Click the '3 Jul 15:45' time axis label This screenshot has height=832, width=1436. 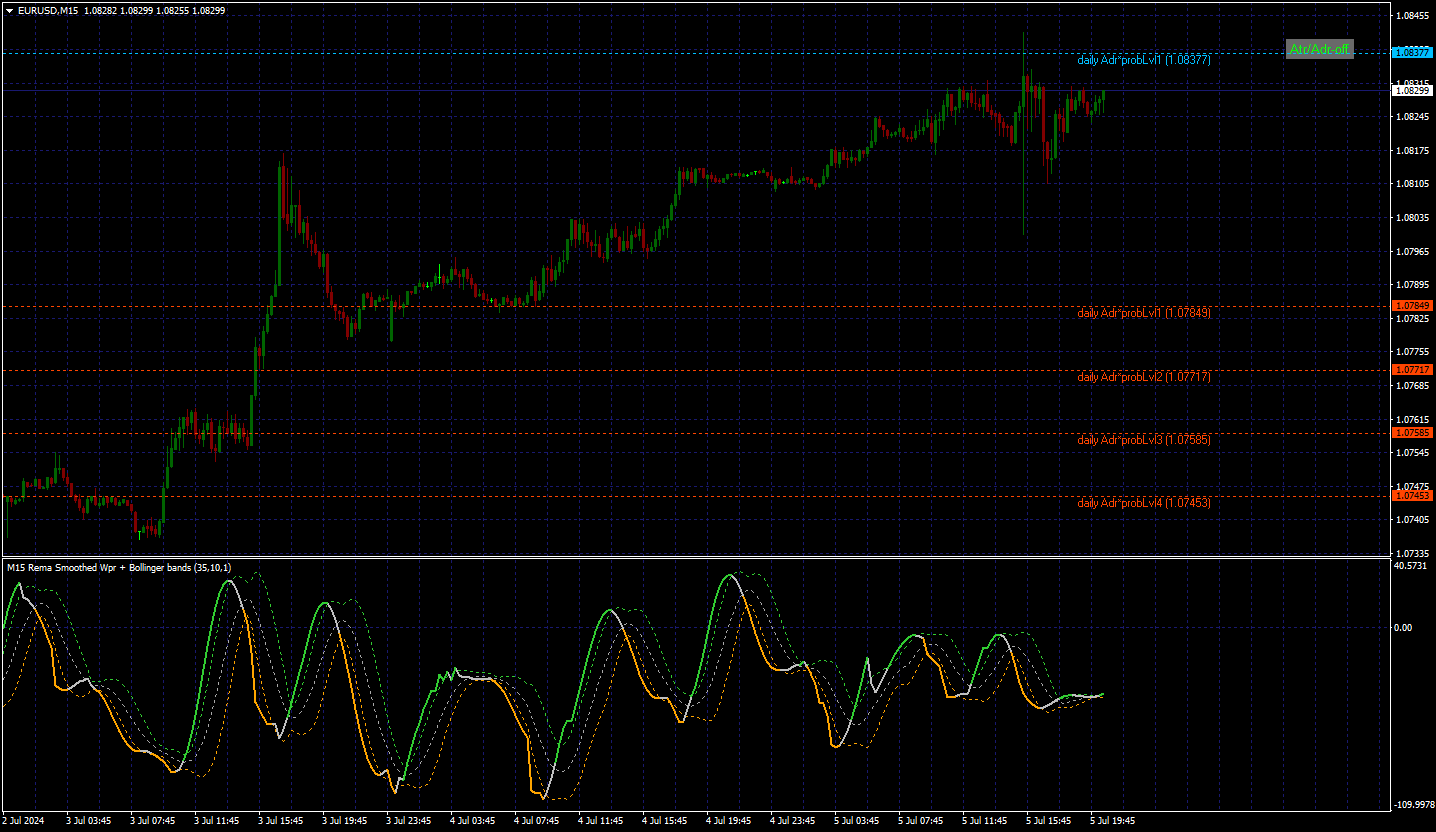coord(281,821)
